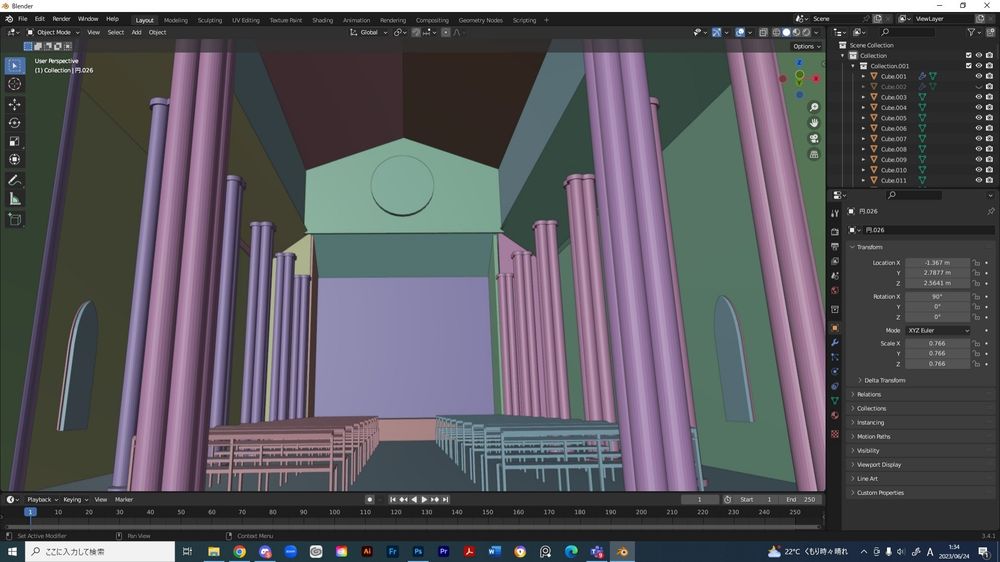Open Google Chrome from the taskbar
Viewport: 1000px width, 562px height.
pos(239,551)
